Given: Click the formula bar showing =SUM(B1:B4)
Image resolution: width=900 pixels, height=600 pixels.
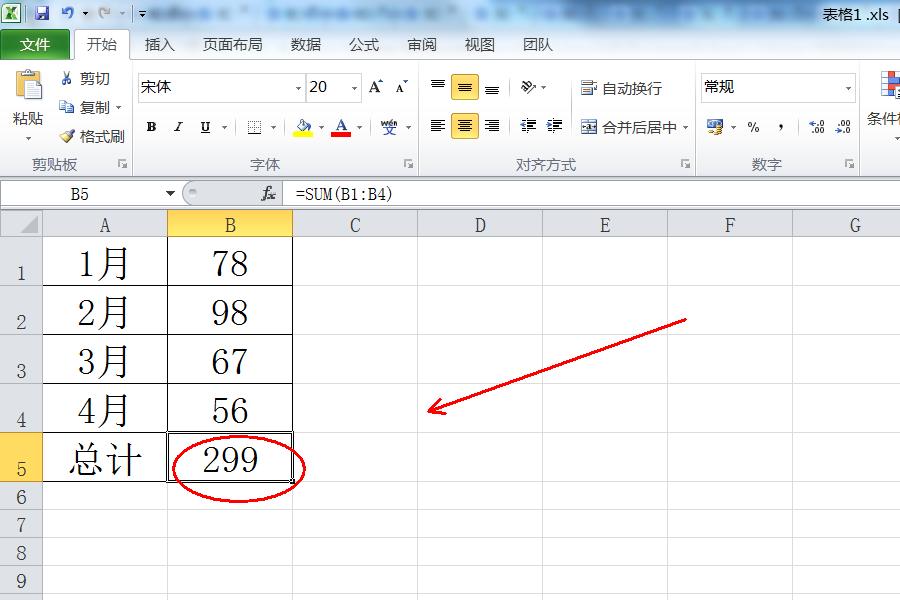Looking at the screenshot, I should [x=591, y=193].
